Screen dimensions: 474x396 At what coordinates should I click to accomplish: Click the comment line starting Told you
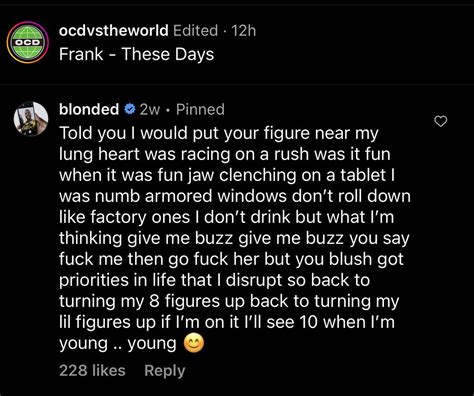219,133
